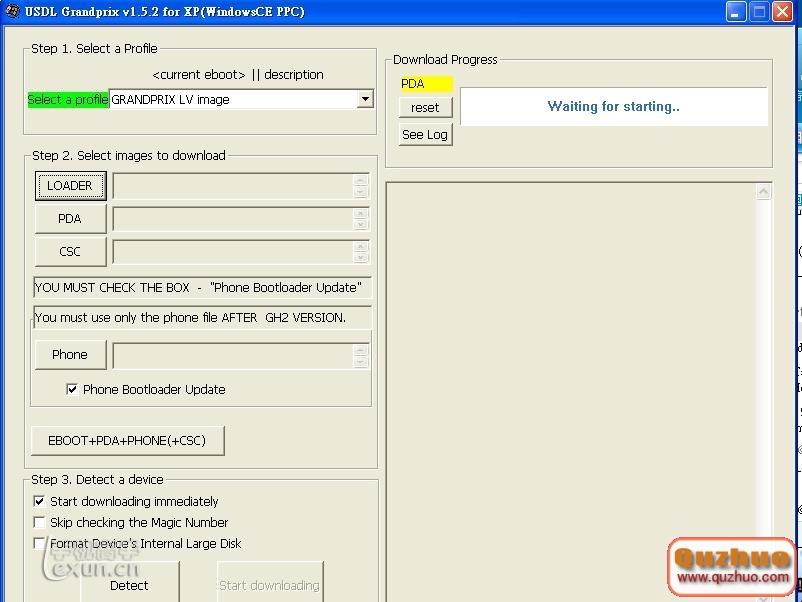Click the PDA field up spinner arrow
Image resolution: width=802 pixels, height=602 pixels.
tap(361, 213)
